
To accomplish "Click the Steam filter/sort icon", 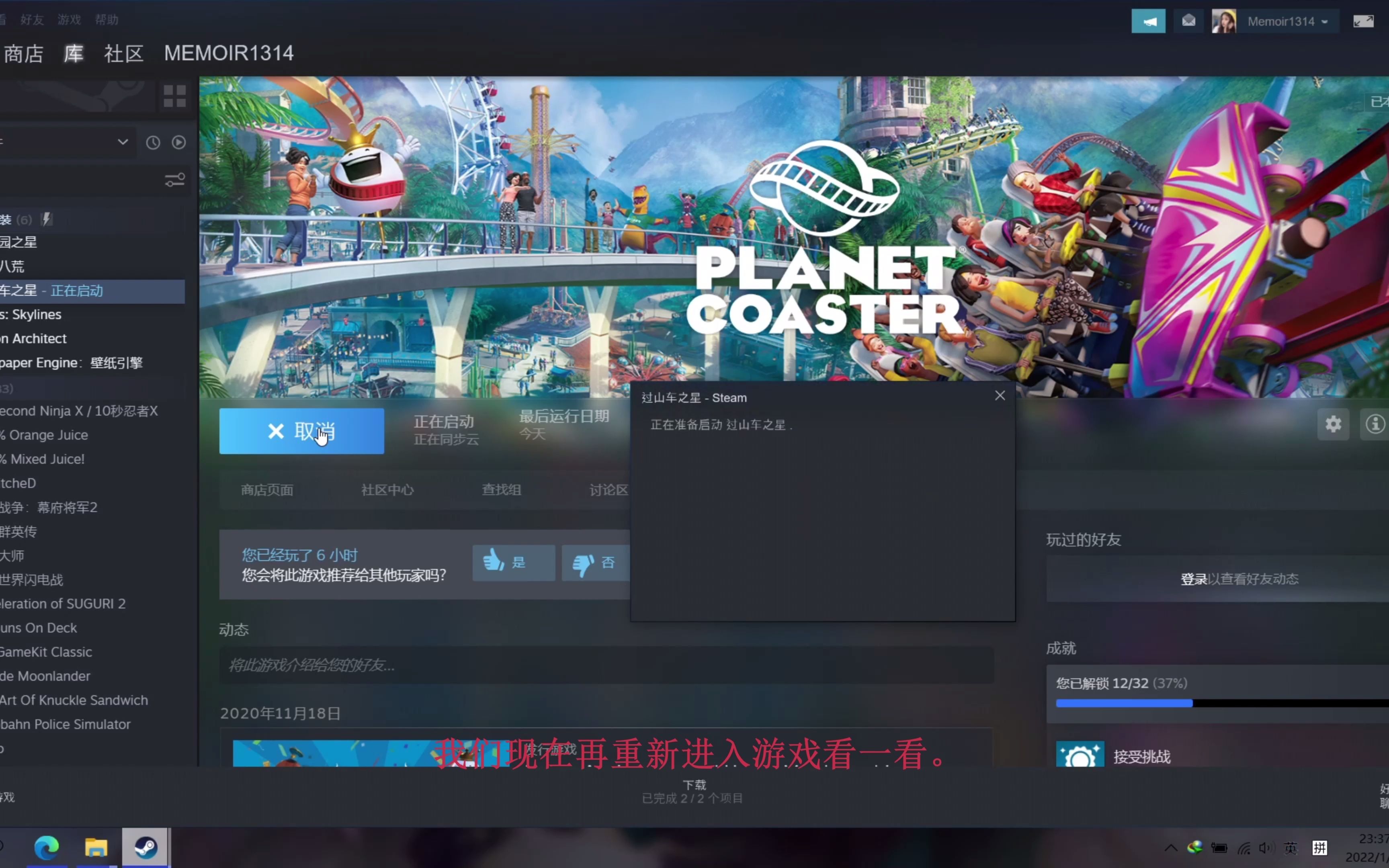I will pos(174,181).
